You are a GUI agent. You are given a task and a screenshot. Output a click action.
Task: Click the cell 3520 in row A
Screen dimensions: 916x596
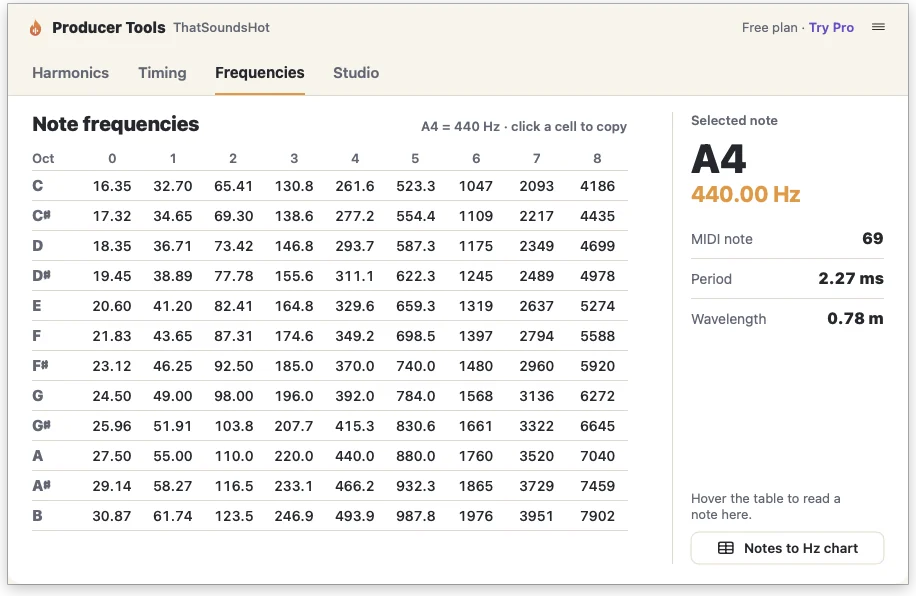[536, 456]
